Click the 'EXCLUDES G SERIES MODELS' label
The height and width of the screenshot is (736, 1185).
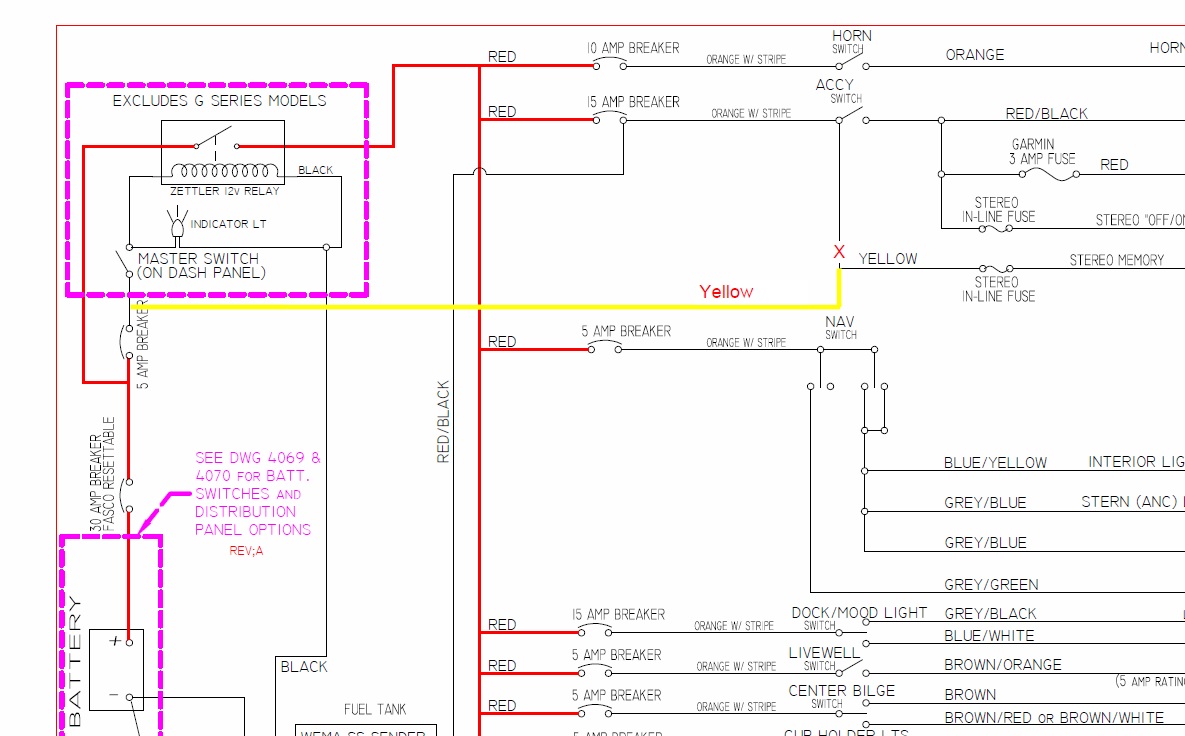219,101
